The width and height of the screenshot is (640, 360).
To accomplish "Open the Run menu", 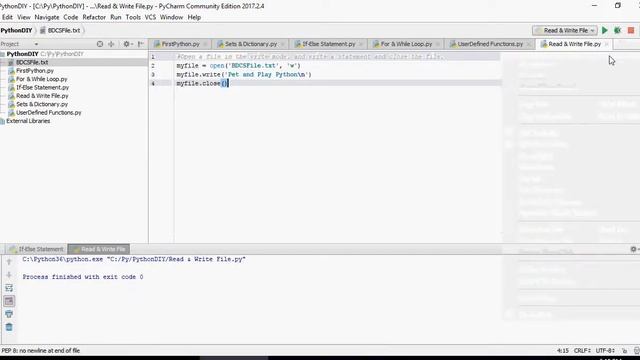I will (116, 17).
